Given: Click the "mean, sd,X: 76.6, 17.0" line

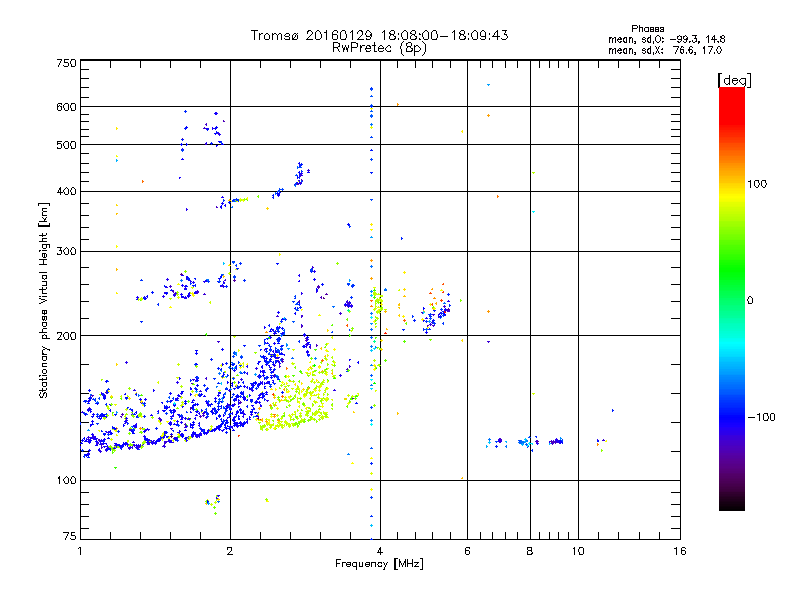Looking at the screenshot, I should click(x=665, y=50).
